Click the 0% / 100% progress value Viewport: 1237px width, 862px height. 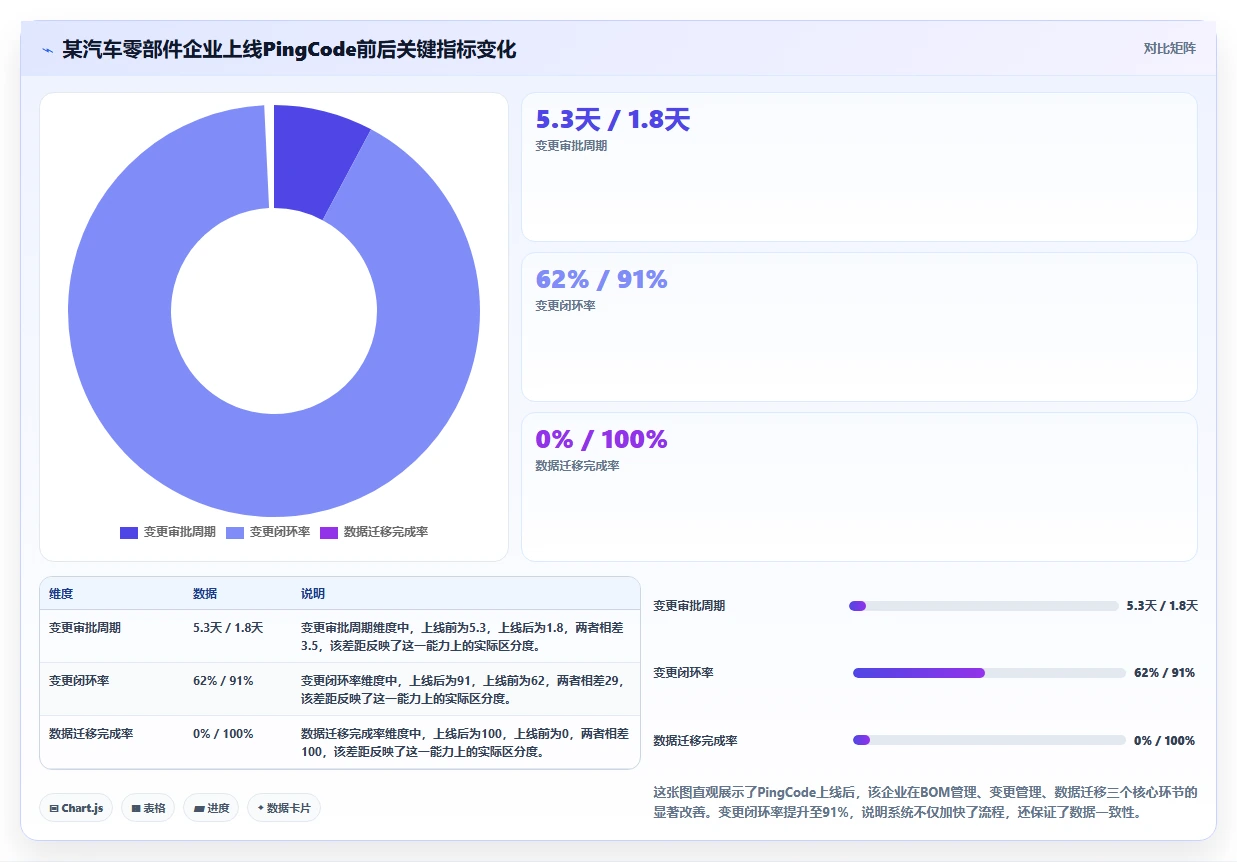[1164, 741]
